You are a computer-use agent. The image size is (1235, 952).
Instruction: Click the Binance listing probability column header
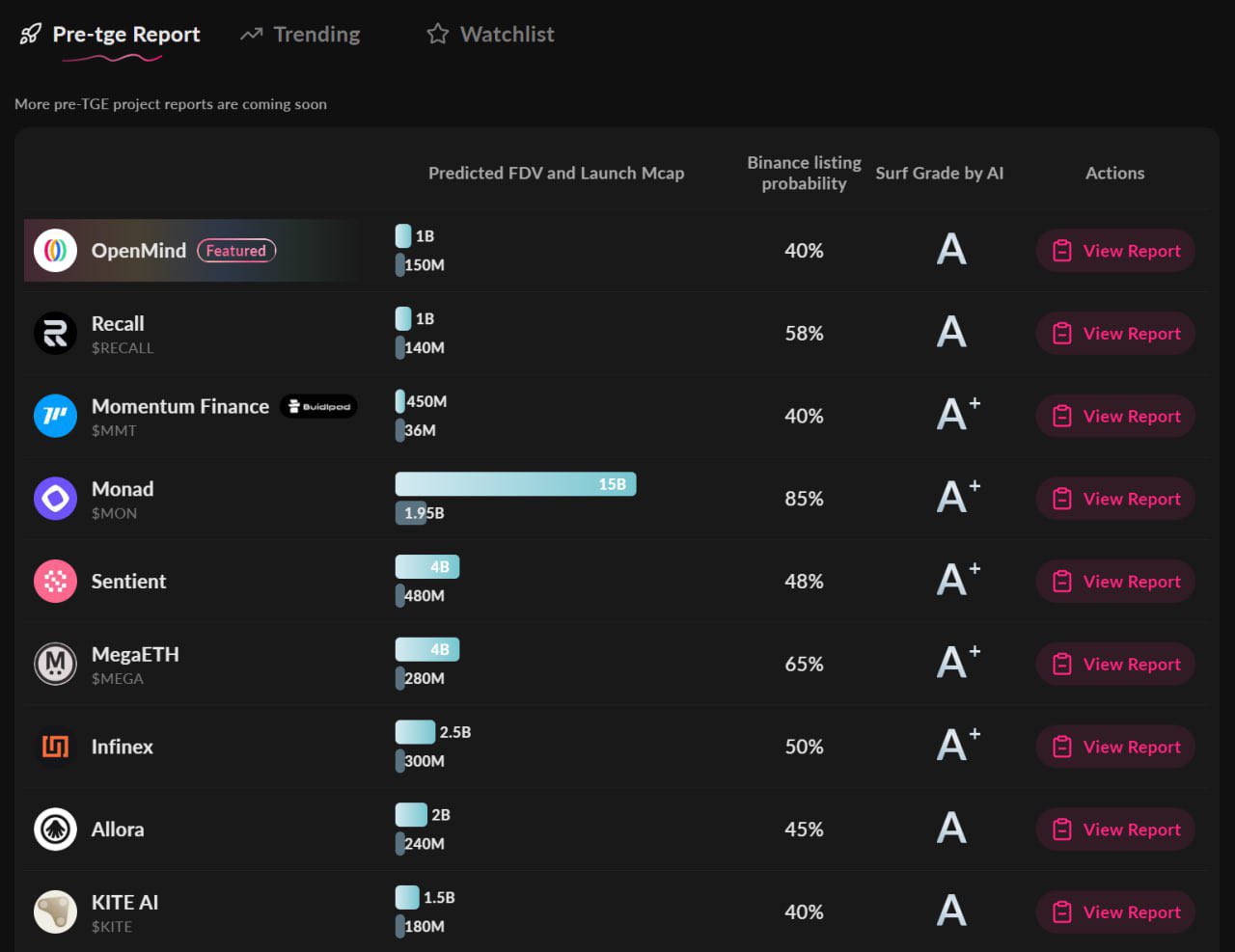(x=804, y=174)
